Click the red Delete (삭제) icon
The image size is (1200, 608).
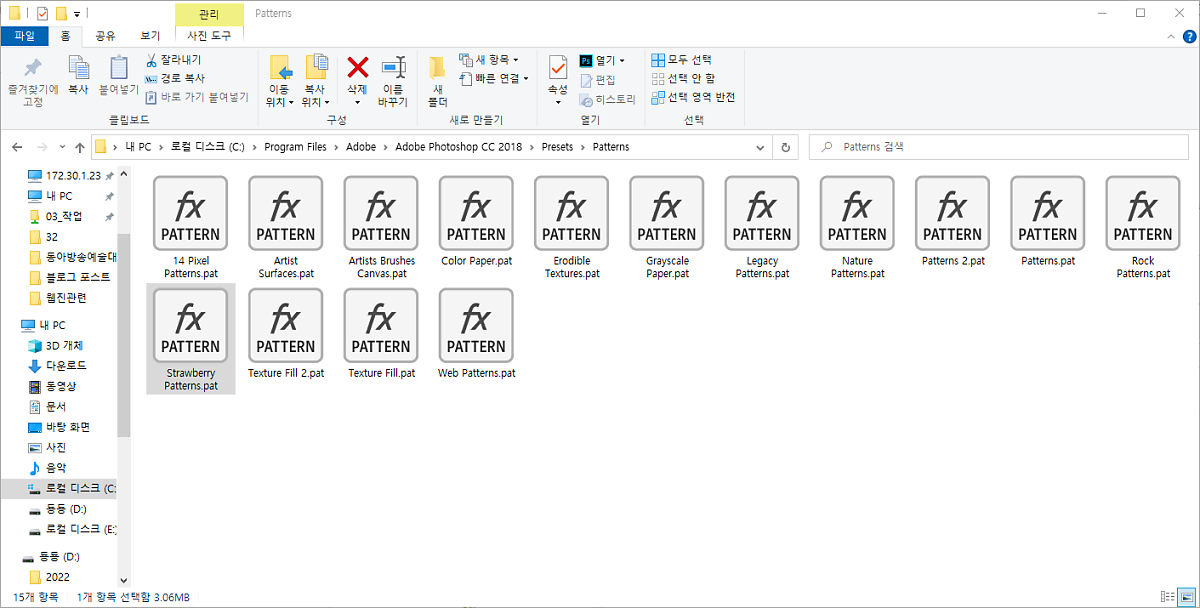[357, 68]
